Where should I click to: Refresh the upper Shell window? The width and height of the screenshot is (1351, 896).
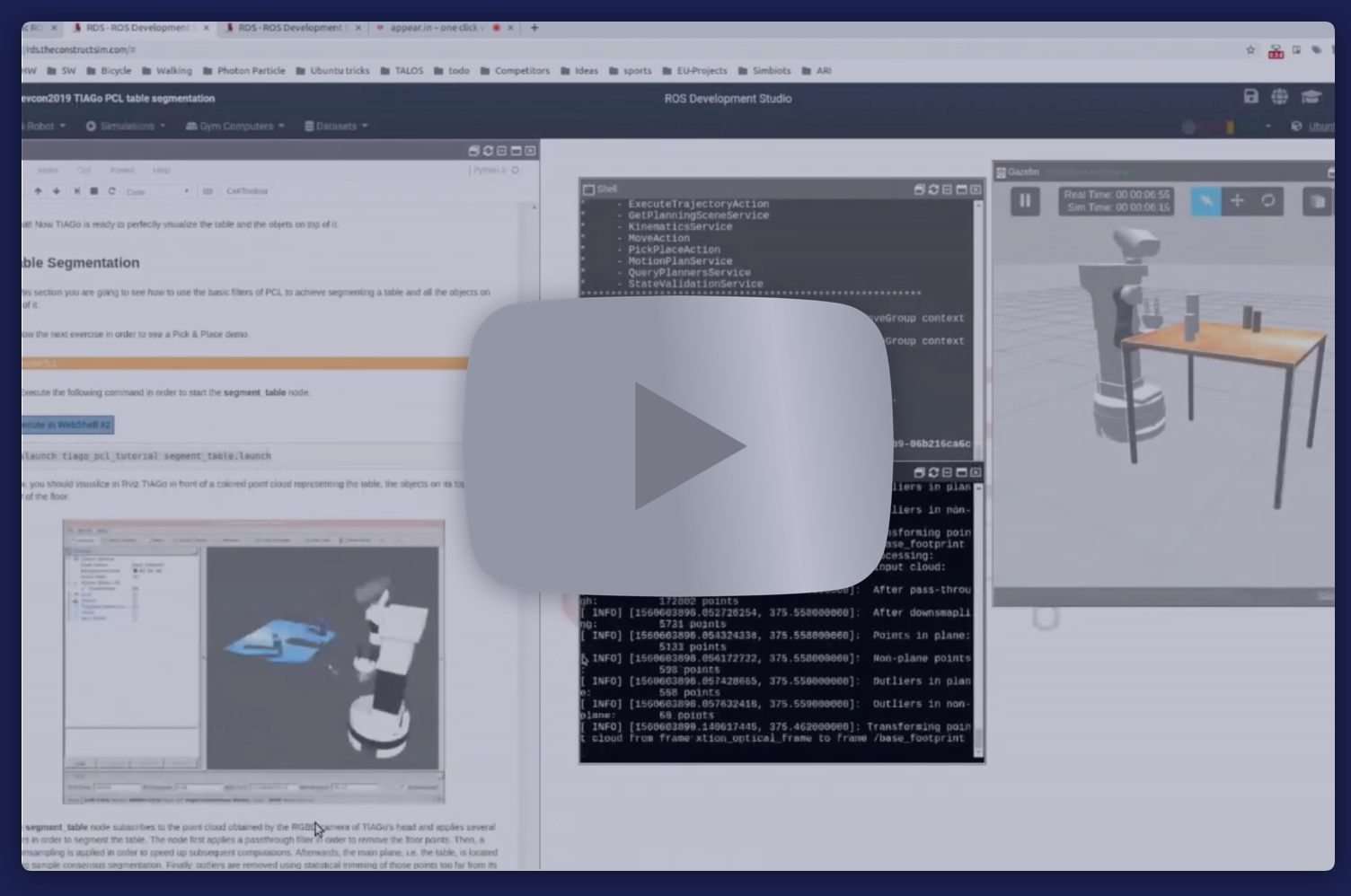point(933,189)
